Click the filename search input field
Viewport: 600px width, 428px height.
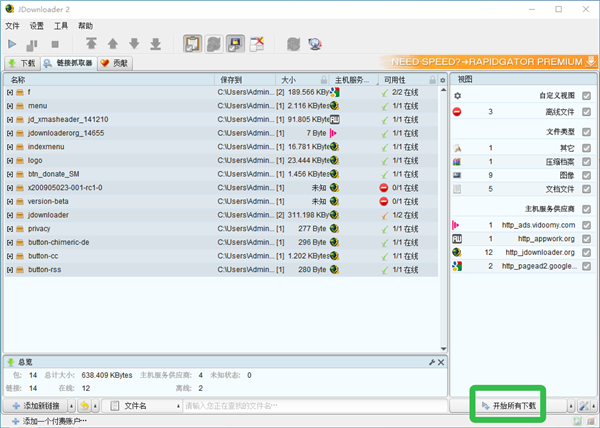(310, 406)
